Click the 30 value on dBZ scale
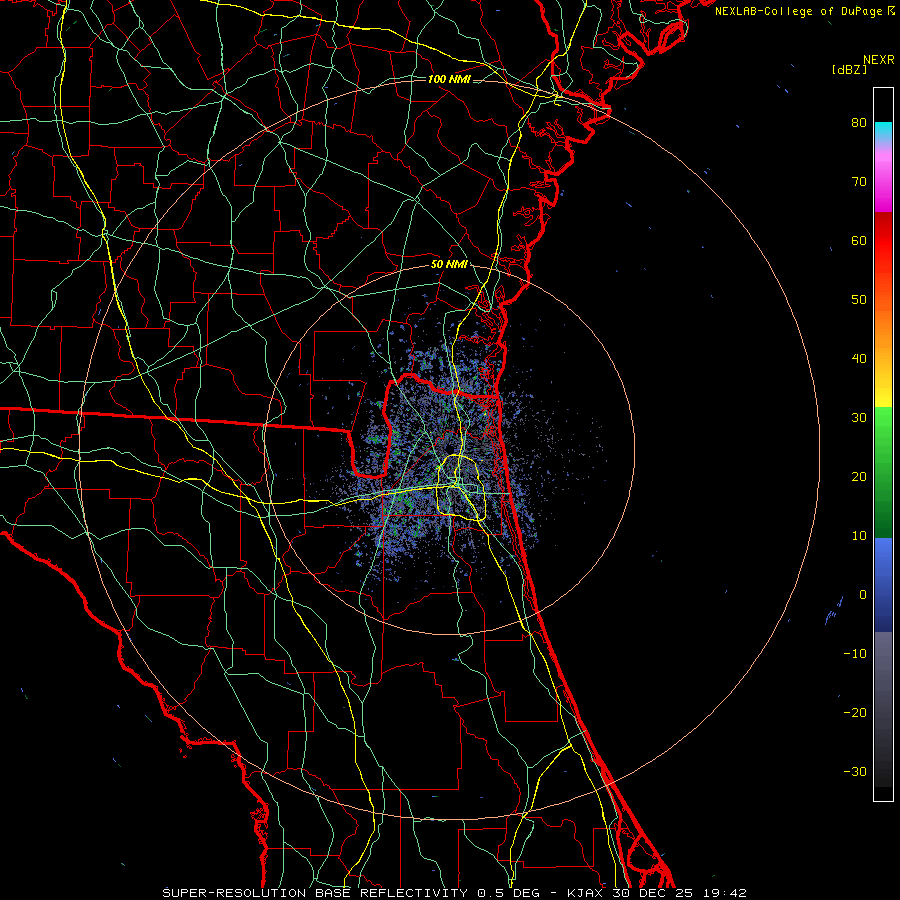 pyautogui.click(x=859, y=418)
